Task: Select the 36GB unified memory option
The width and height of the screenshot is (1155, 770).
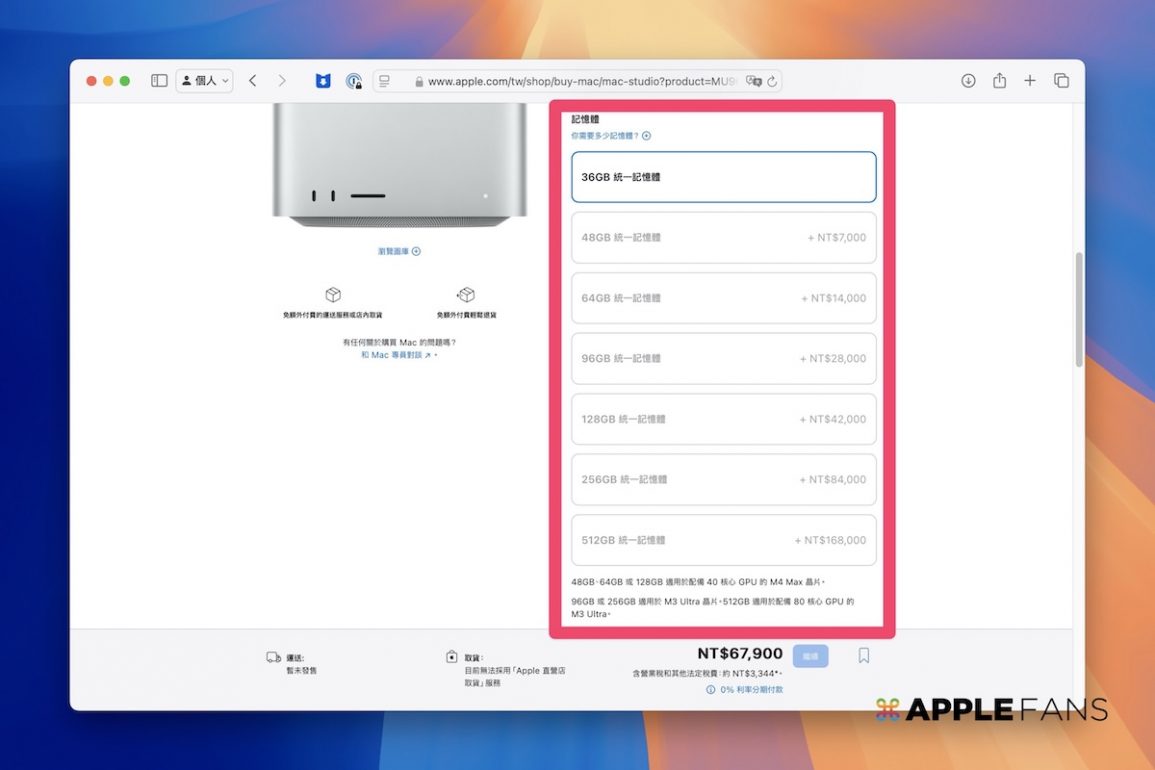Action: click(723, 177)
